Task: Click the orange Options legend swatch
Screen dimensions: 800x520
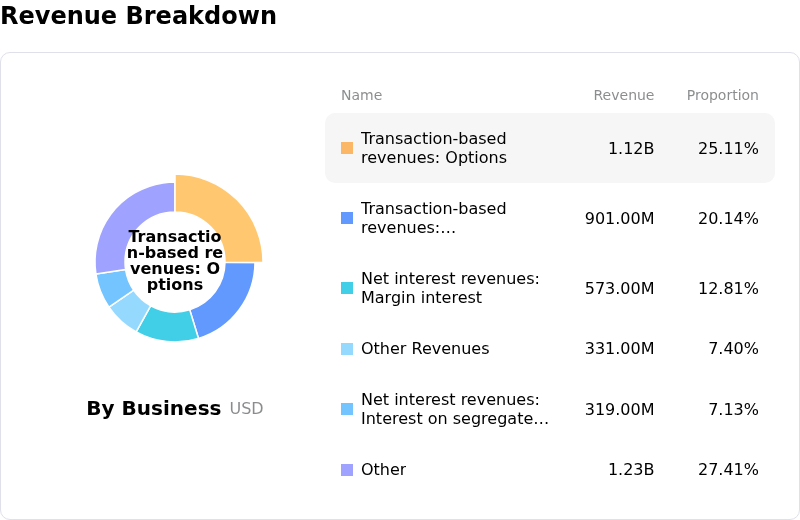Action: coord(347,148)
